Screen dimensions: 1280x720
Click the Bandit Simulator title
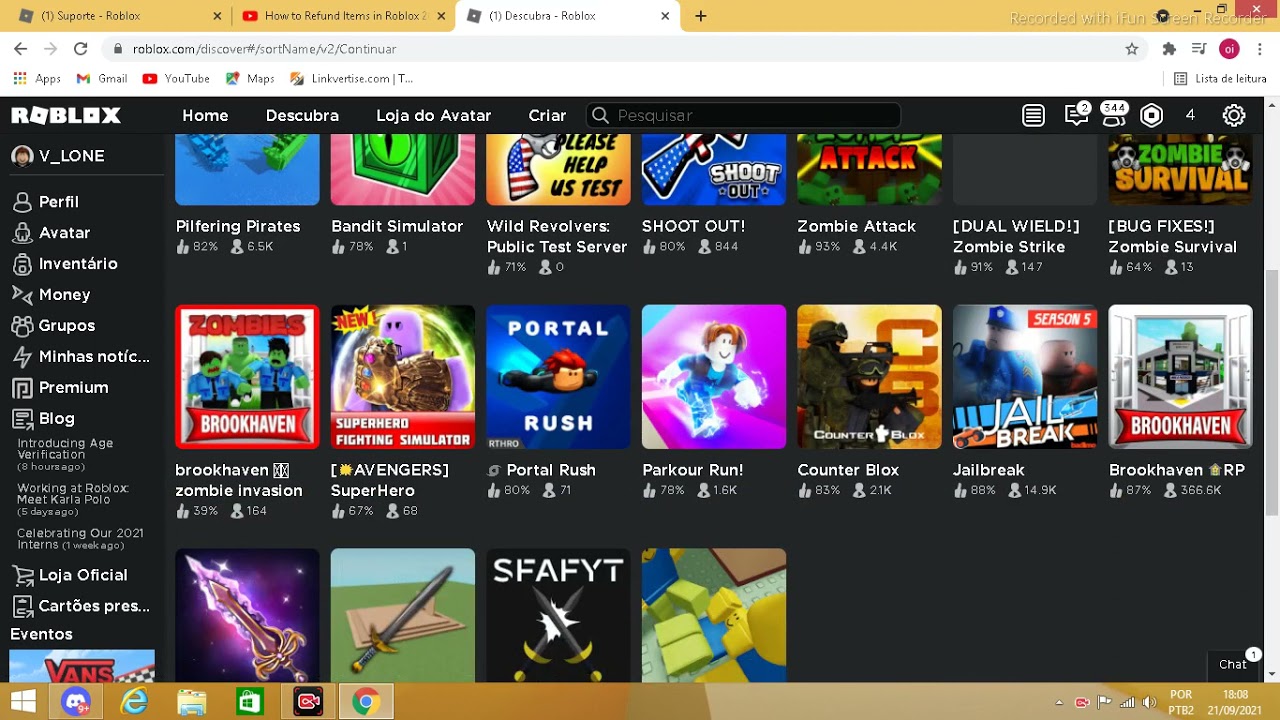397,227
